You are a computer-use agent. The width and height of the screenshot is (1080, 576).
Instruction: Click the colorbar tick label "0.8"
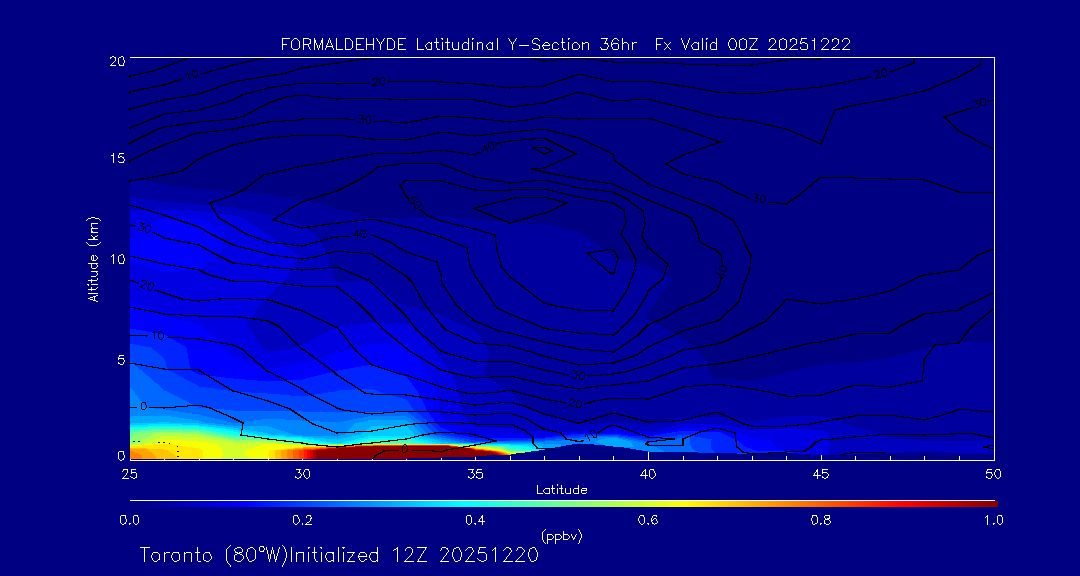click(x=821, y=520)
